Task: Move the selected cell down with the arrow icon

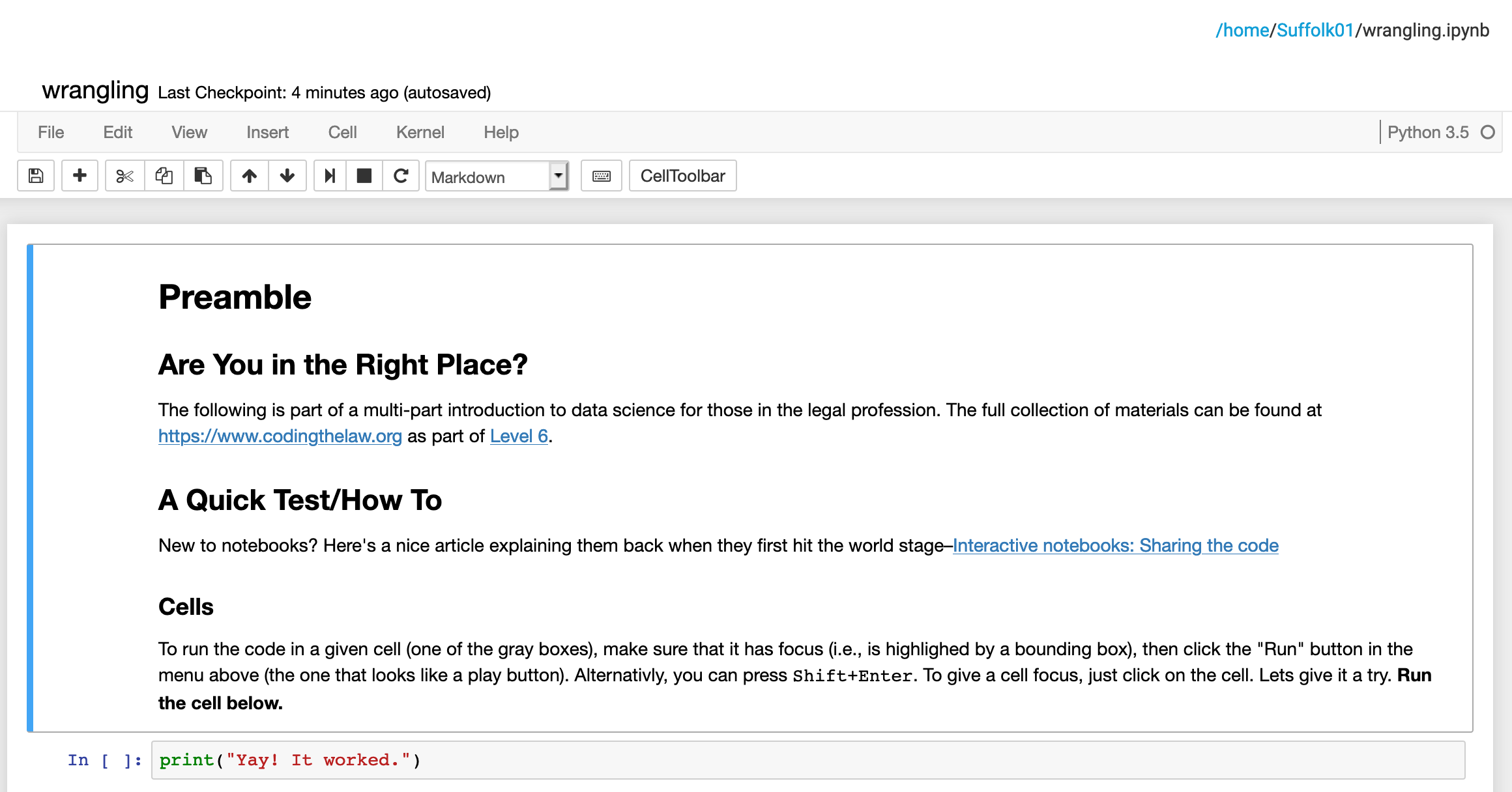Action: (x=287, y=176)
